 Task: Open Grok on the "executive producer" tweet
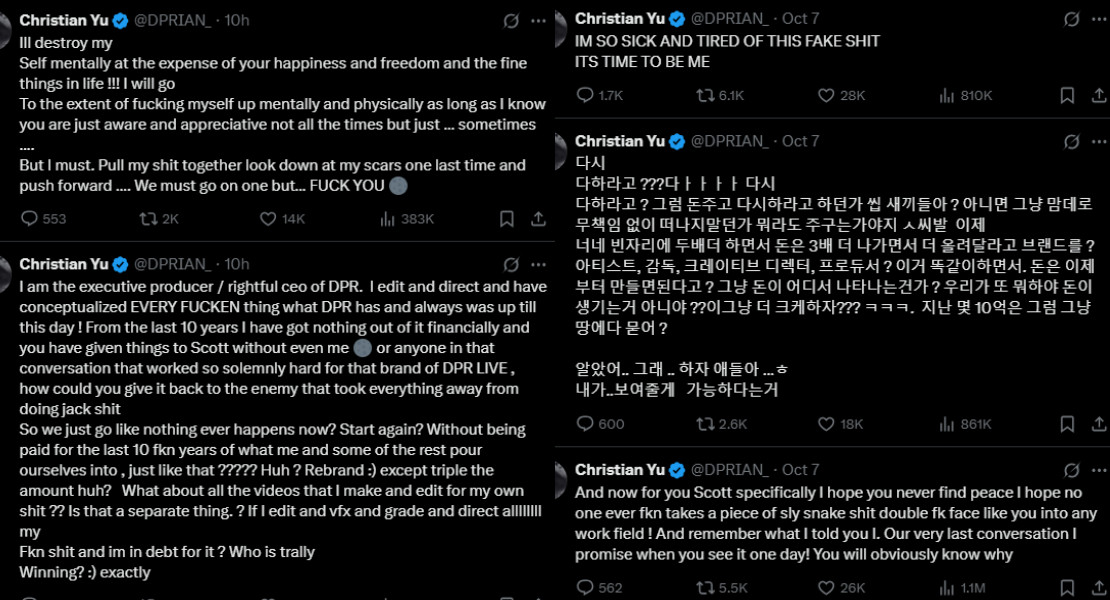click(x=511, y=264)
